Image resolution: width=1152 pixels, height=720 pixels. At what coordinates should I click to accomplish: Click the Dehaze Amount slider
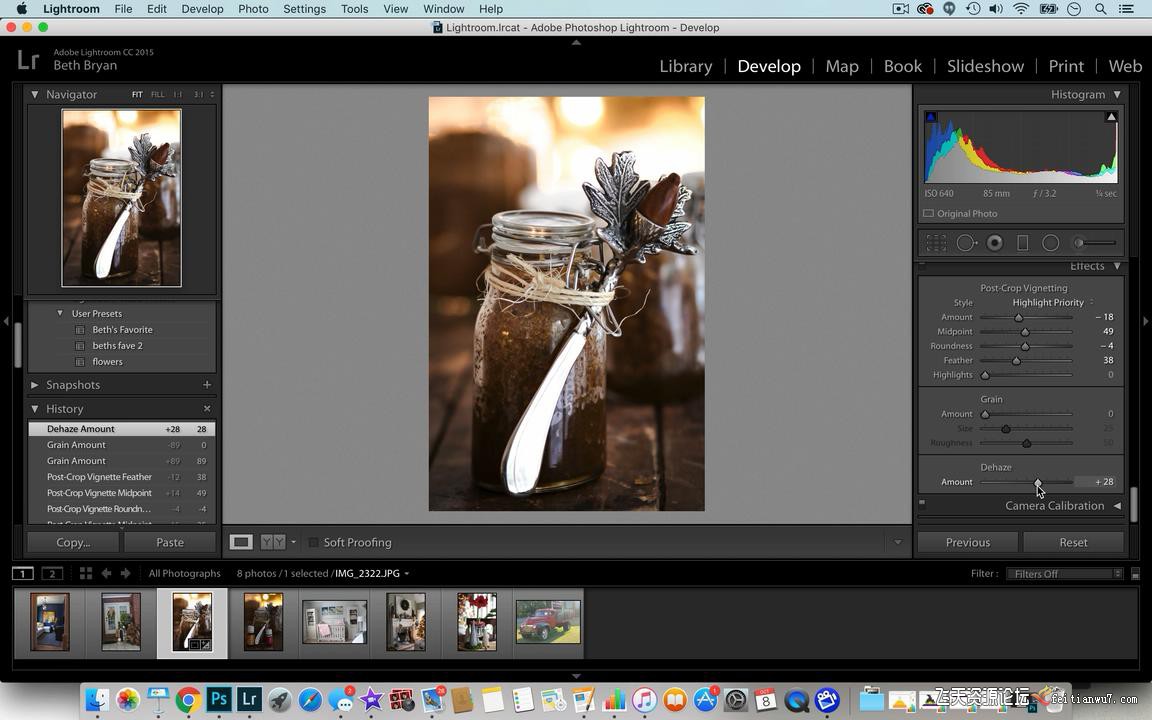pos(1026,482)
